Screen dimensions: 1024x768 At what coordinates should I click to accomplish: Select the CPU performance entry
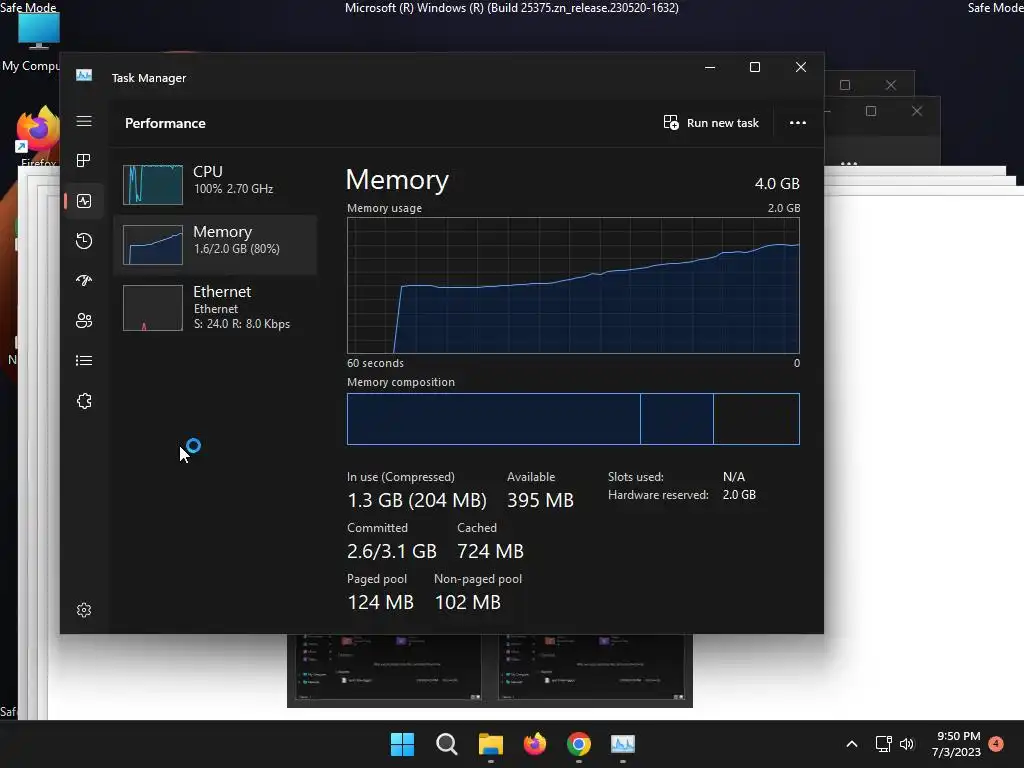[215, 184]
